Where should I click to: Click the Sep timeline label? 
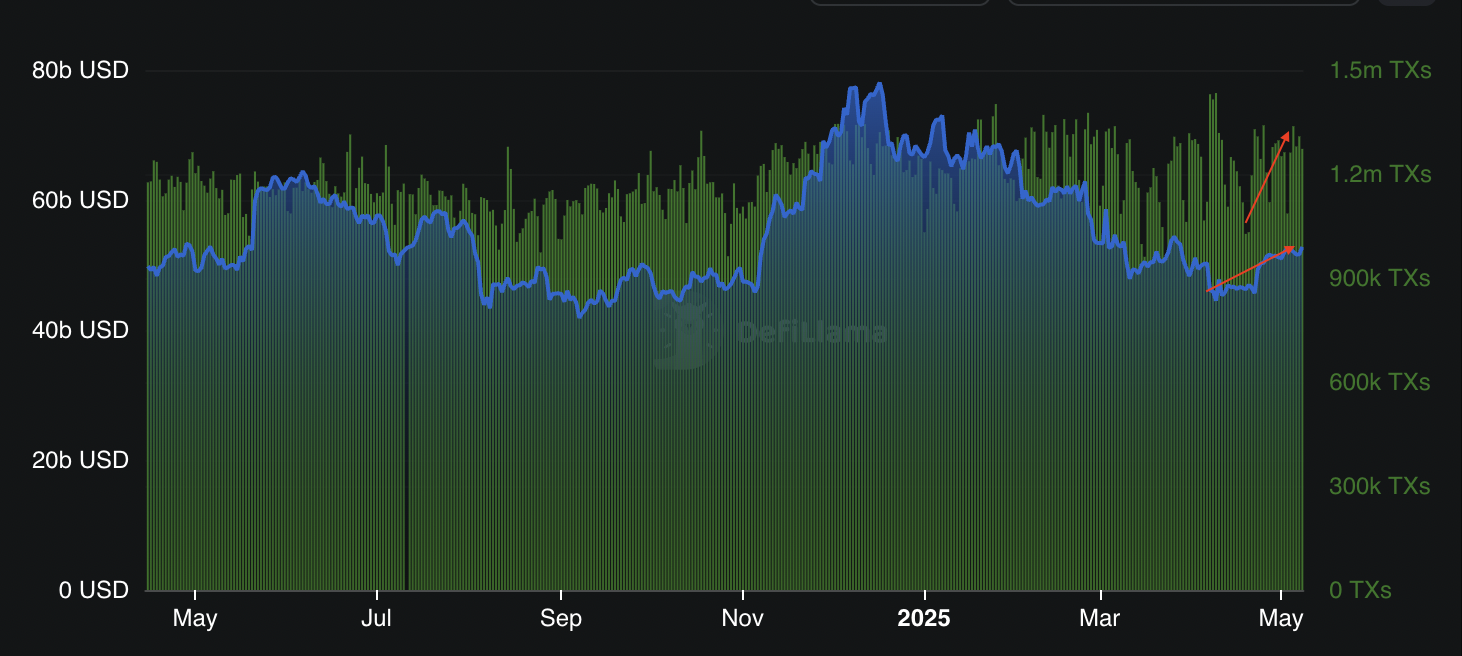click(x=561, y=619)
